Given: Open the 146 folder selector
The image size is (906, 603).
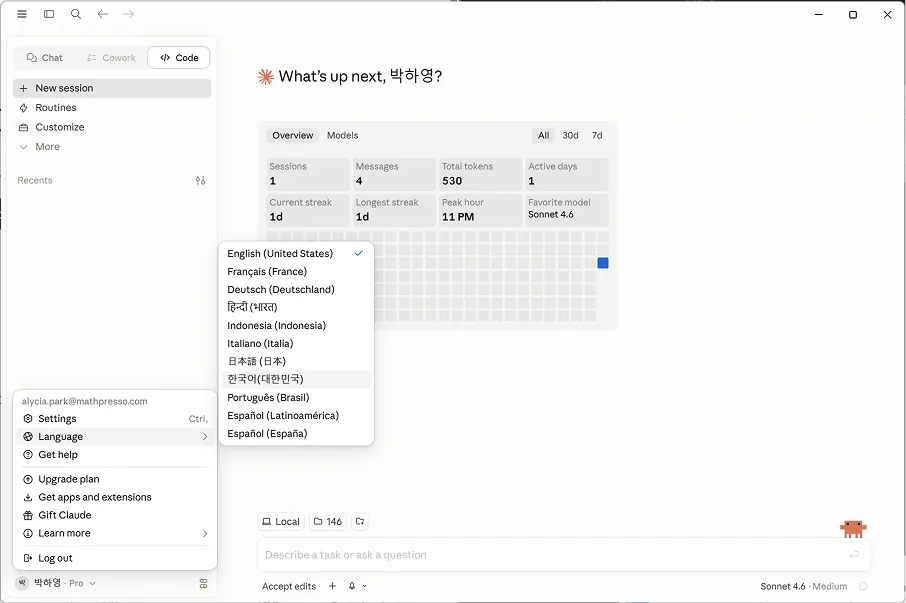Looking at the screenshot, I should coord(328,522).
